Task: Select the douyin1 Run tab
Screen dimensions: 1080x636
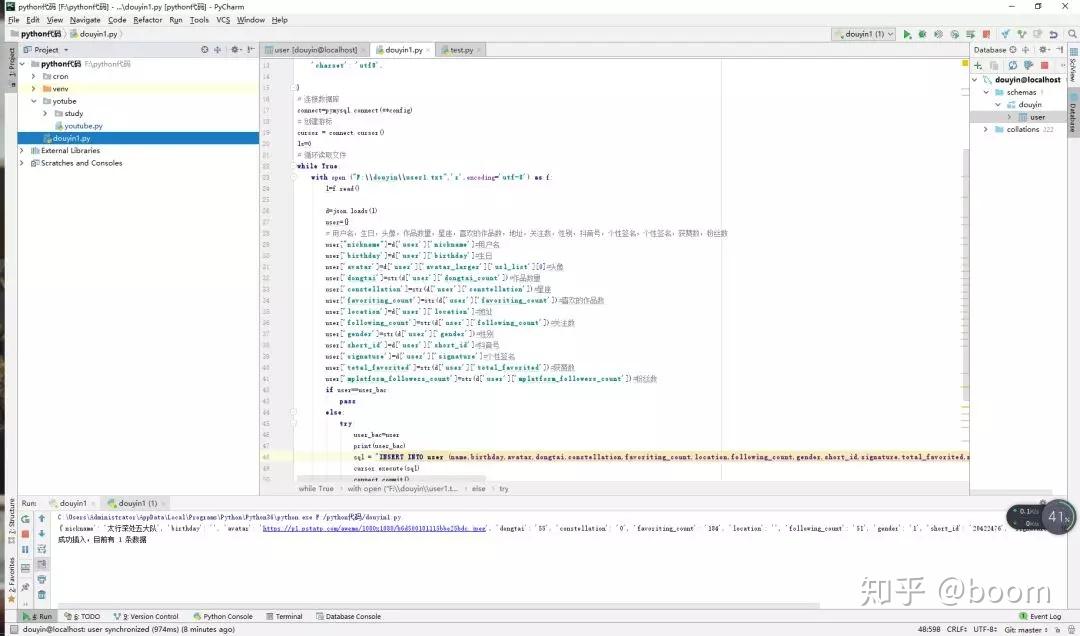Action: click(x=72, y=503)
